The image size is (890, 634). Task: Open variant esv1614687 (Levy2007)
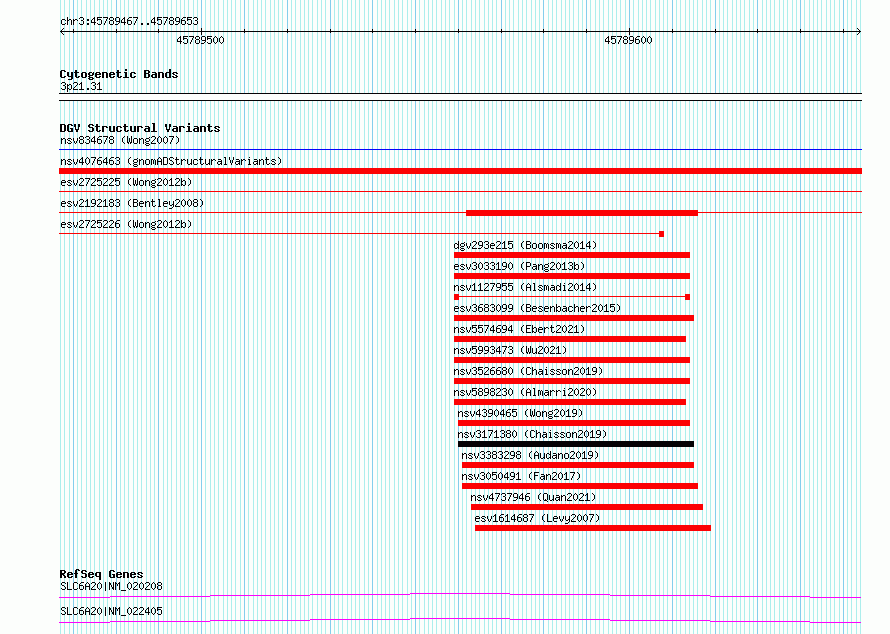click(537, 518)
